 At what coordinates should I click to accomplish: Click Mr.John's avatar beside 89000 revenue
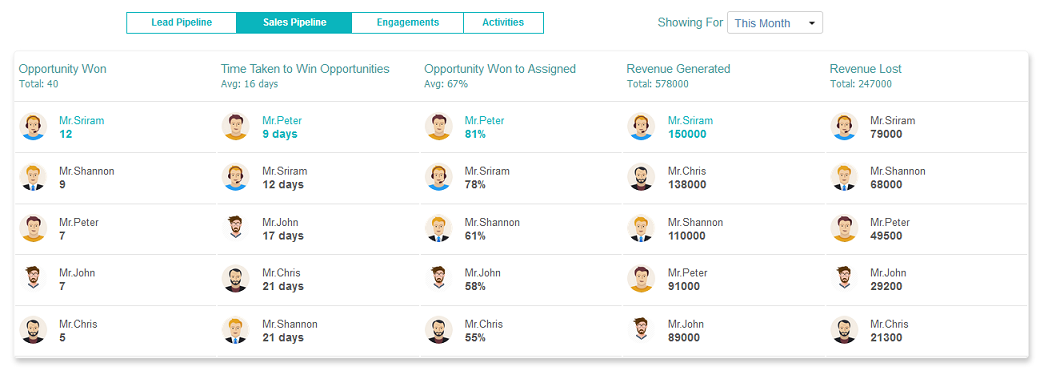[641, 330]
